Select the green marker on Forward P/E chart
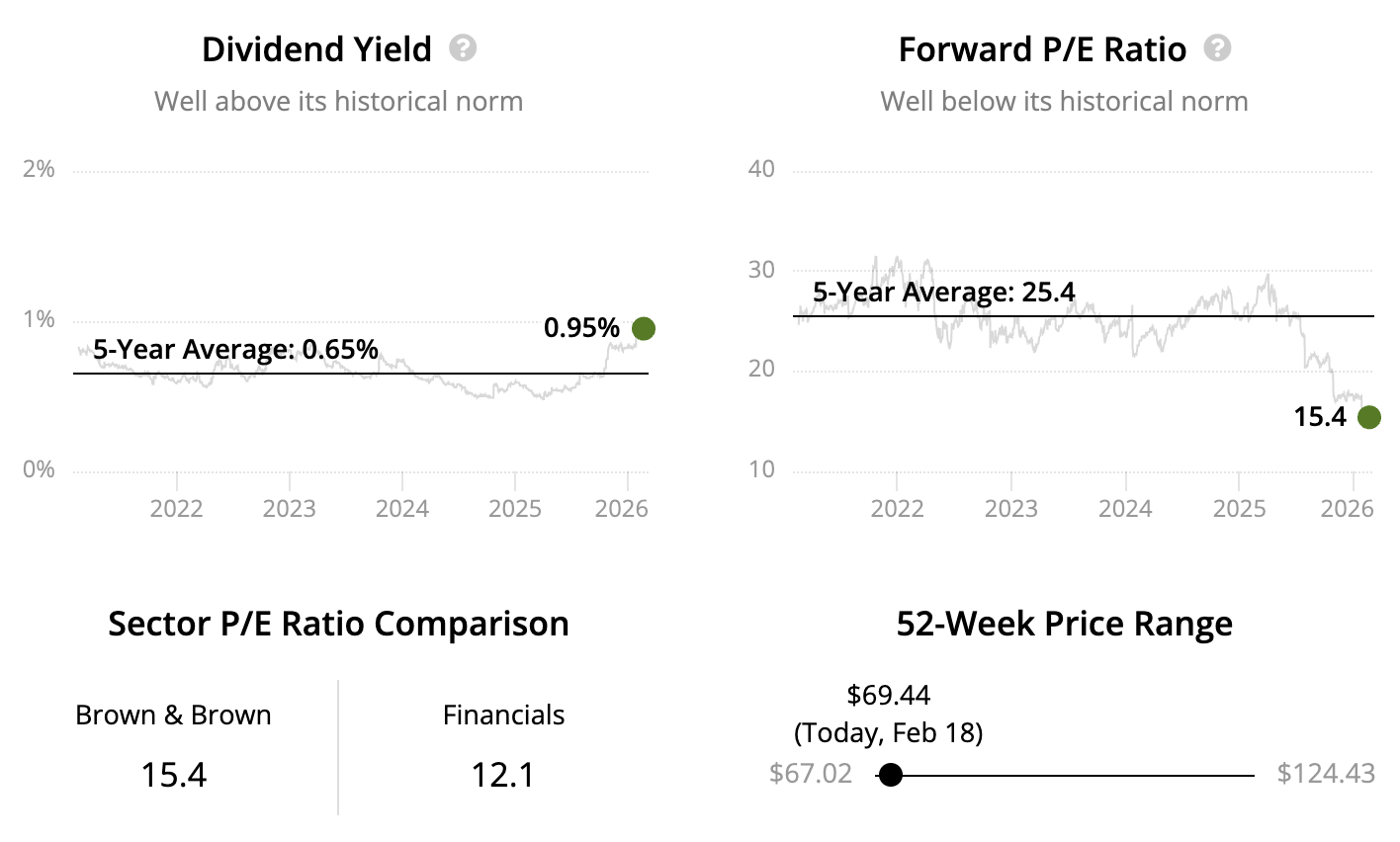This screenshot has width=1400, height=842. click(1368, 417)
